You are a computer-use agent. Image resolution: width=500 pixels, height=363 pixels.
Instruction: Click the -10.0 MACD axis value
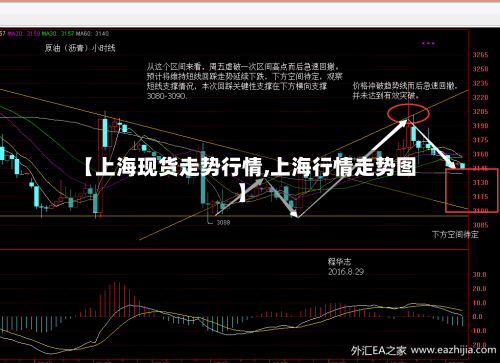pos(478,331)
